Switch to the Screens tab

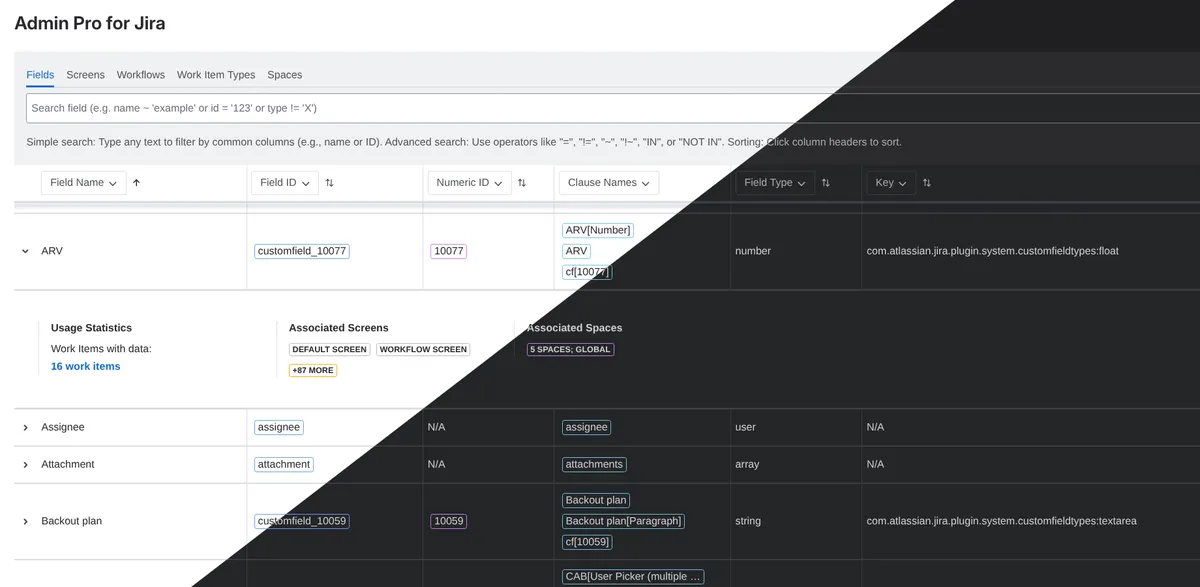click(x=85, y=75)
